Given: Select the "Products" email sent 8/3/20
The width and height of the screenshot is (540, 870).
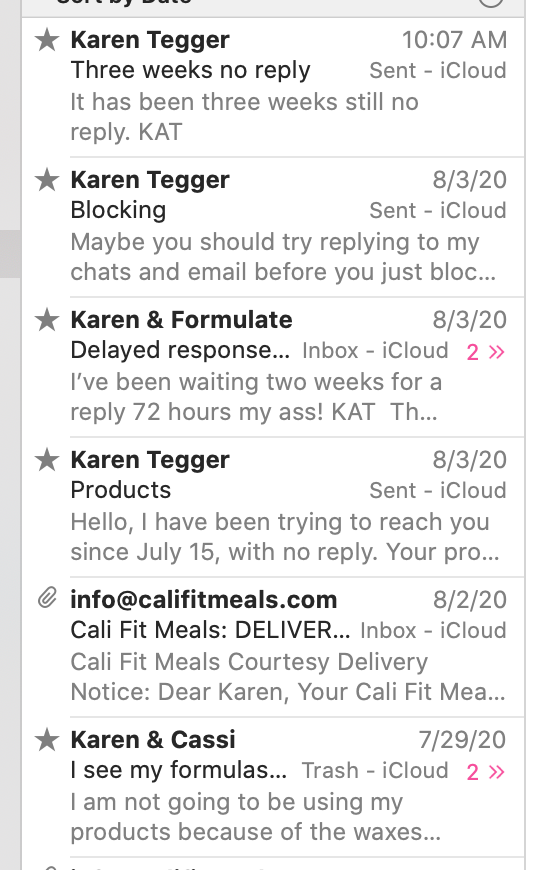Looking at the screenshot, I should tap(273, 506).
